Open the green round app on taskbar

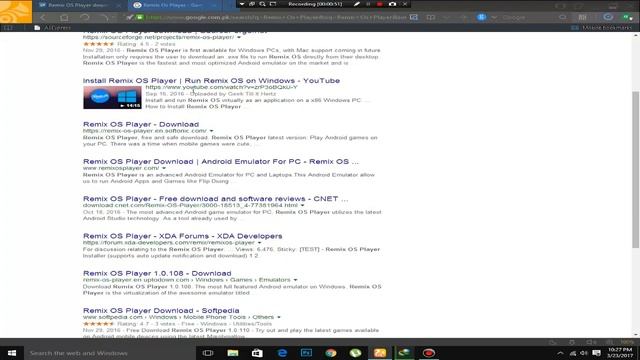coord(355,353)
